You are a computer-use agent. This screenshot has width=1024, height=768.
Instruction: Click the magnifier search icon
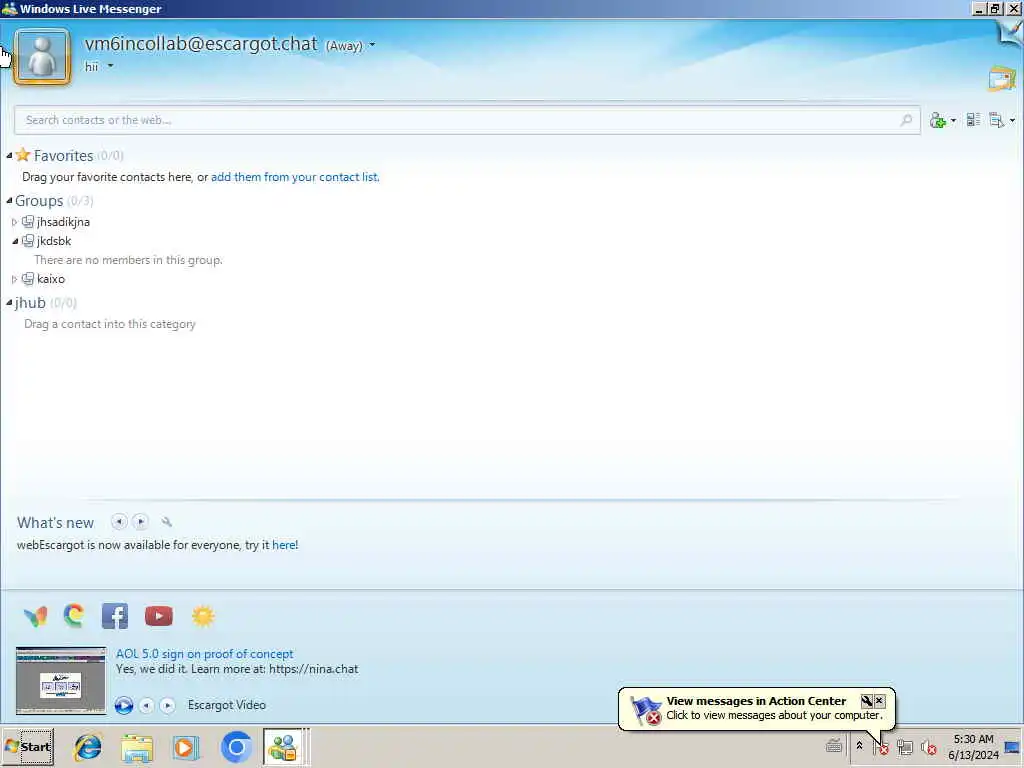point(906,120)
